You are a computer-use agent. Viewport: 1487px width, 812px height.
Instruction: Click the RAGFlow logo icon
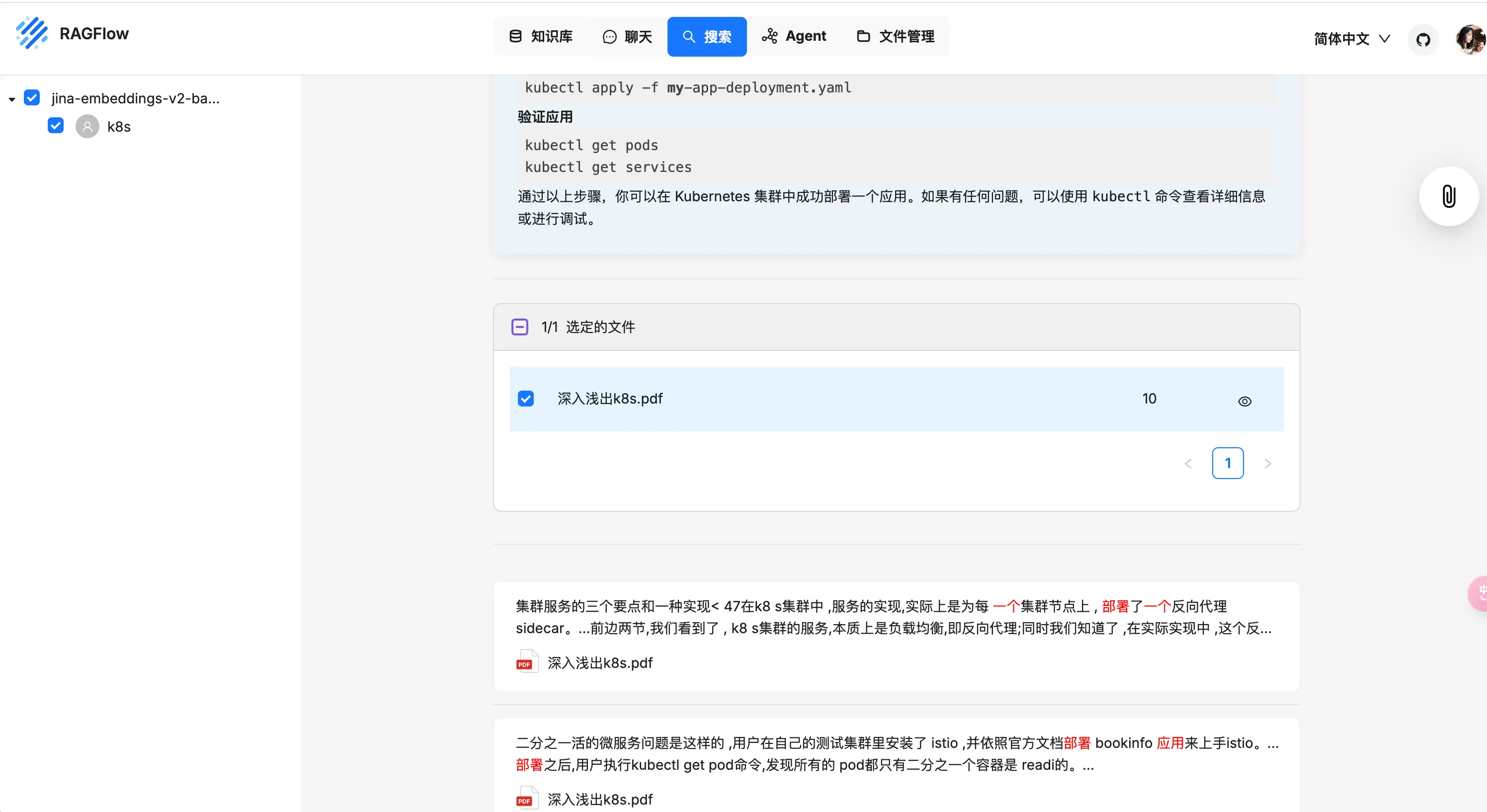point(31,33)
